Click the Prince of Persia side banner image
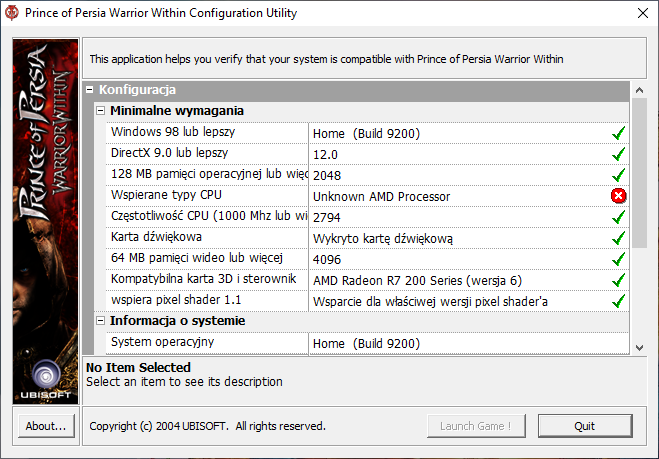This screenshot has height=459, width=659. pos(46,221)
